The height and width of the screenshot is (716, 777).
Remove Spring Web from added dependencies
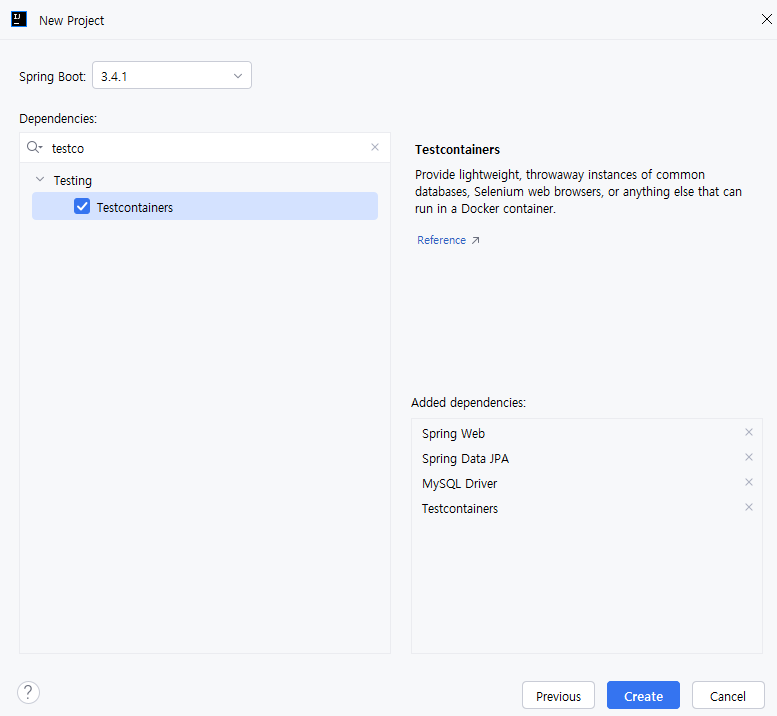click(749, 432)
